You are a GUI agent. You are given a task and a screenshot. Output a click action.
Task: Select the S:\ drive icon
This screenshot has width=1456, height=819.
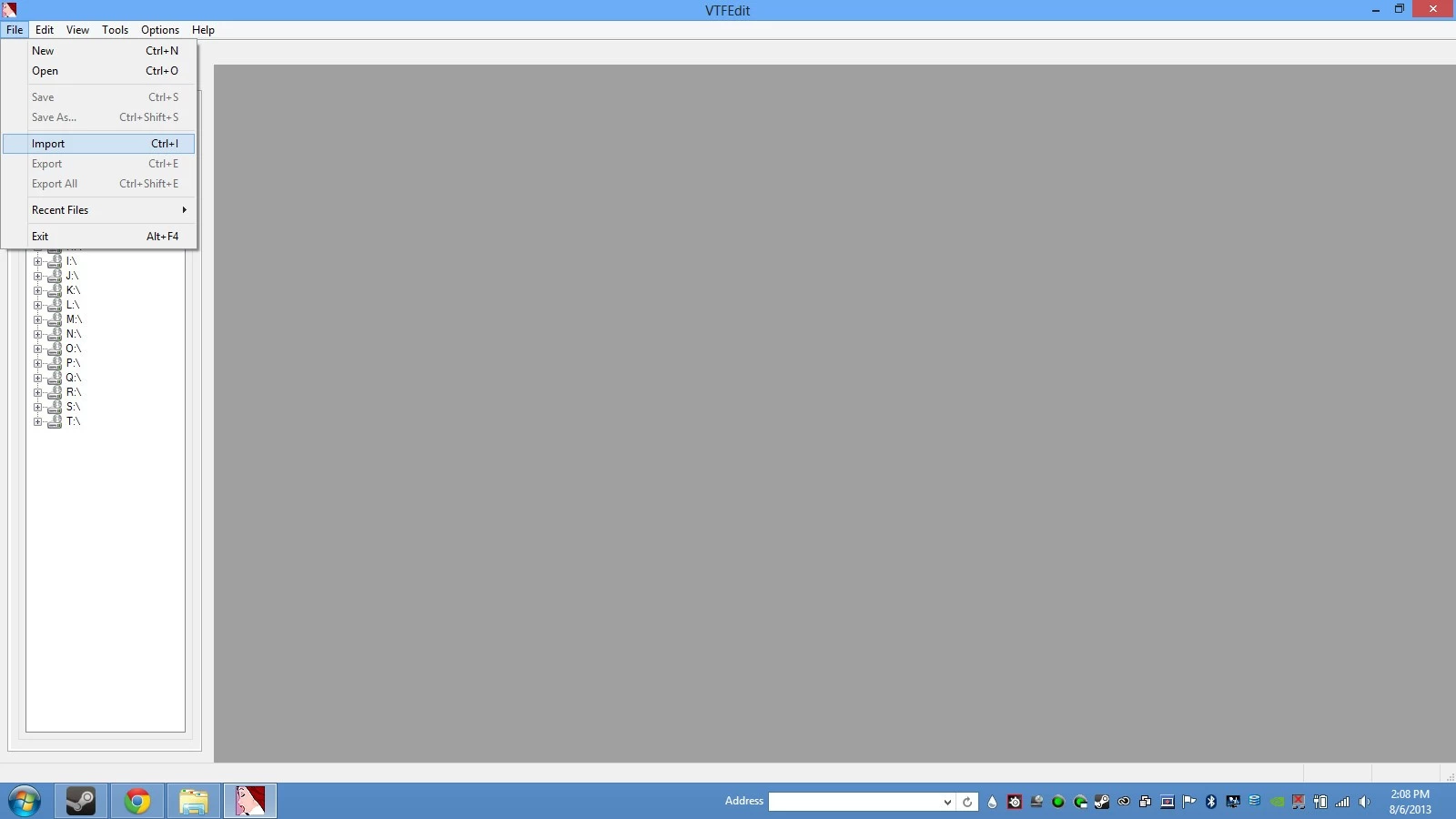tap(55, 407)
